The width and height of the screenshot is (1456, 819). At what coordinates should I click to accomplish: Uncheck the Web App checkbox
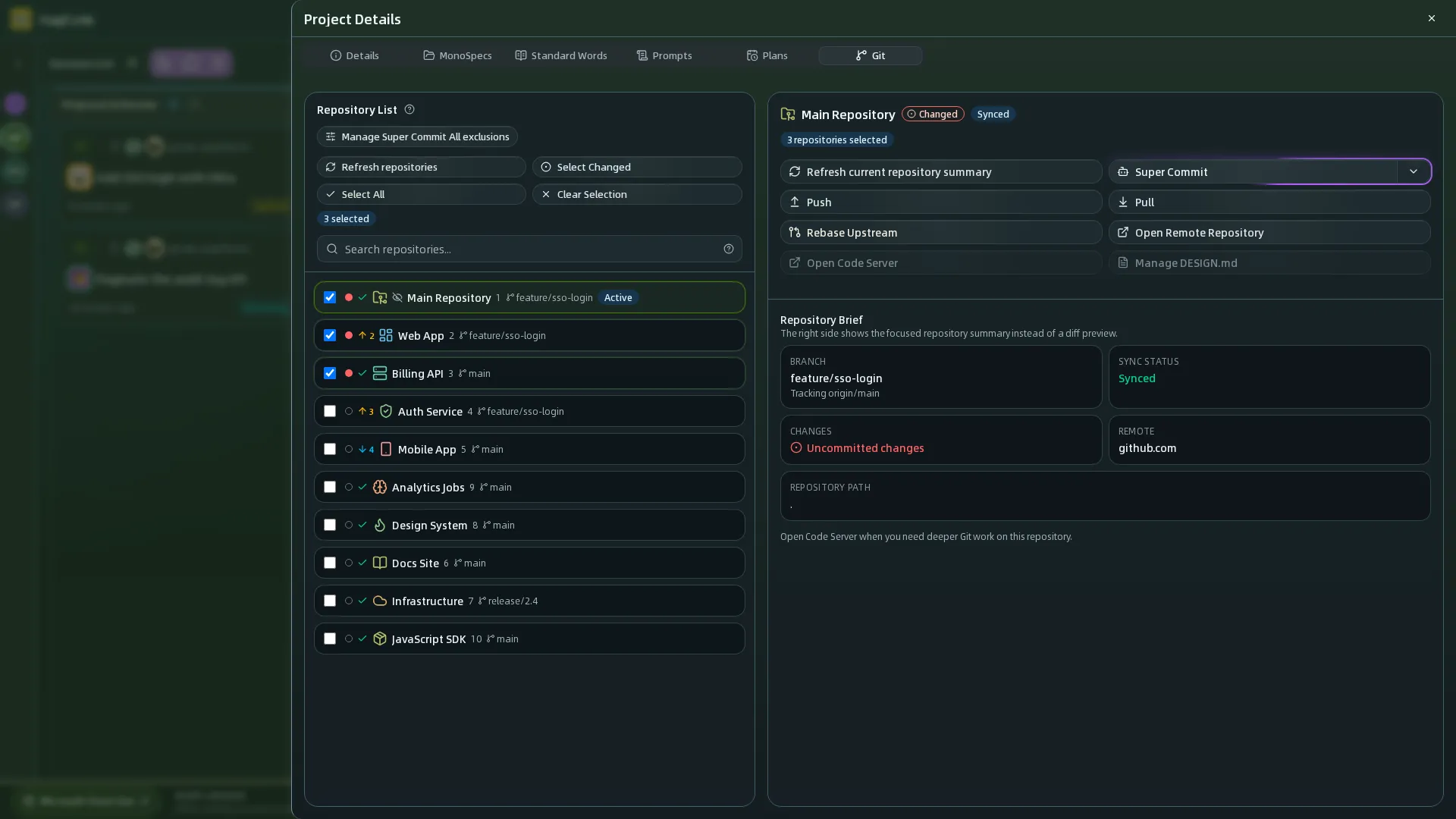click(330, 335)
